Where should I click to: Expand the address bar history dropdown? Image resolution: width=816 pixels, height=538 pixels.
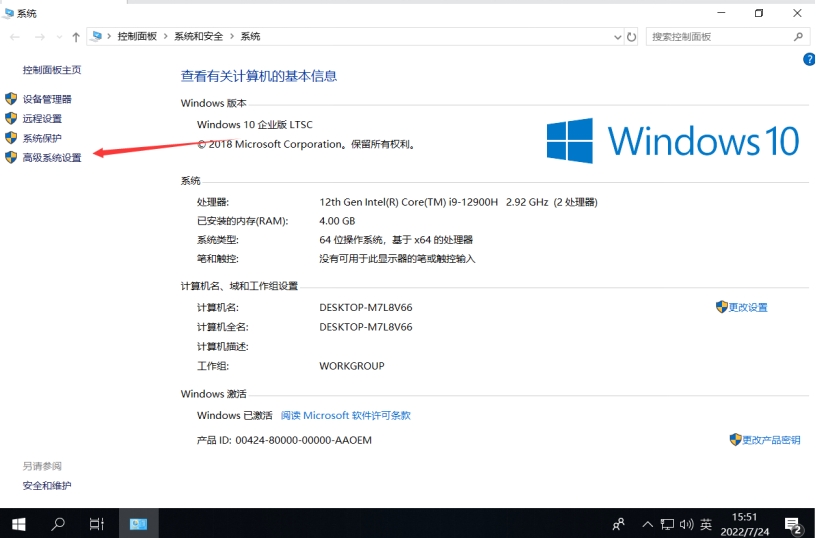tap(617, 37)
